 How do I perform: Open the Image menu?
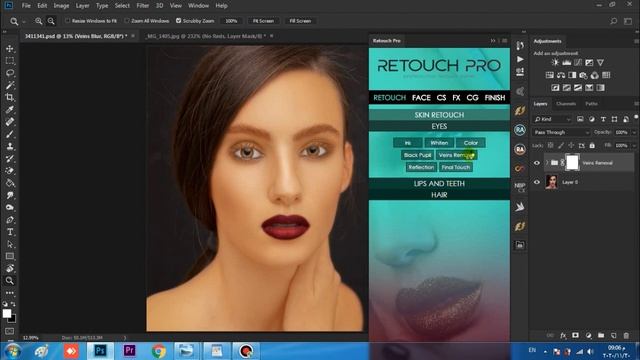tap(61, 6)
